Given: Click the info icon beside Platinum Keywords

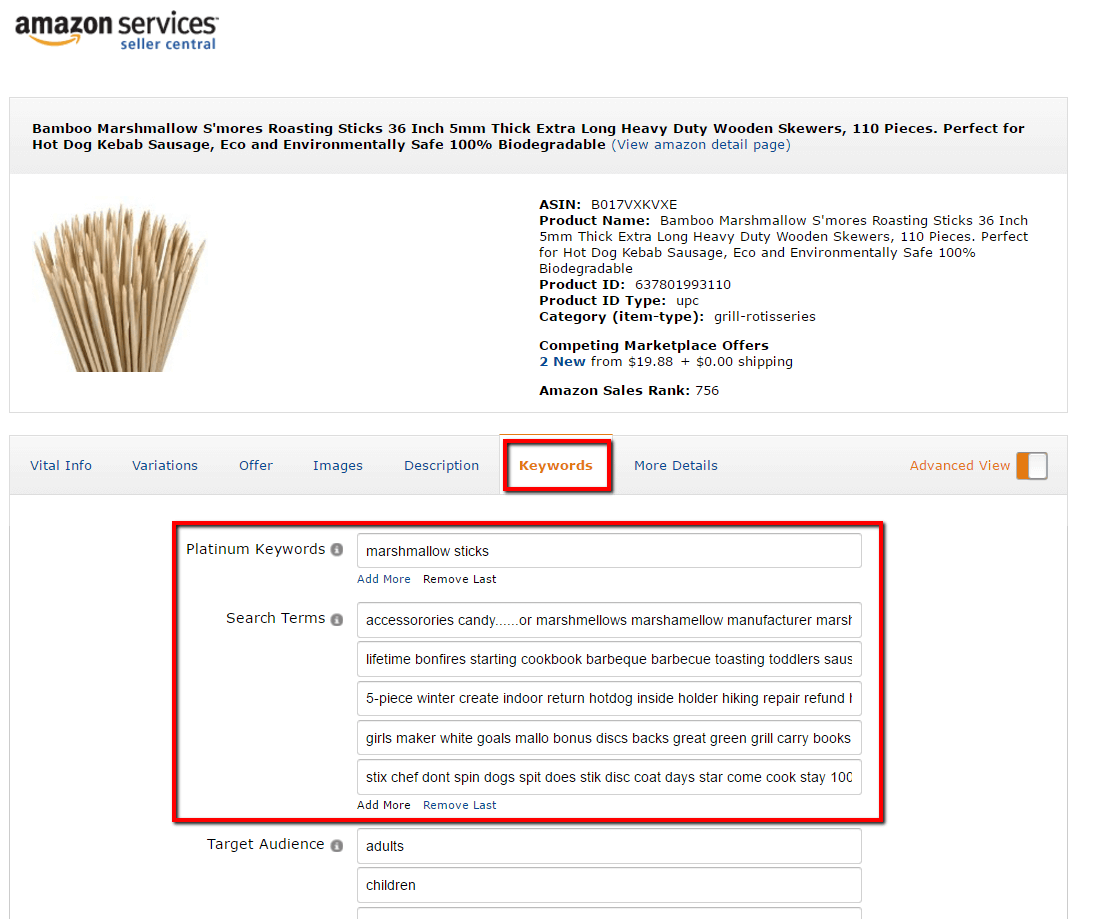Looking at the screenshot, I should [337, 549].
